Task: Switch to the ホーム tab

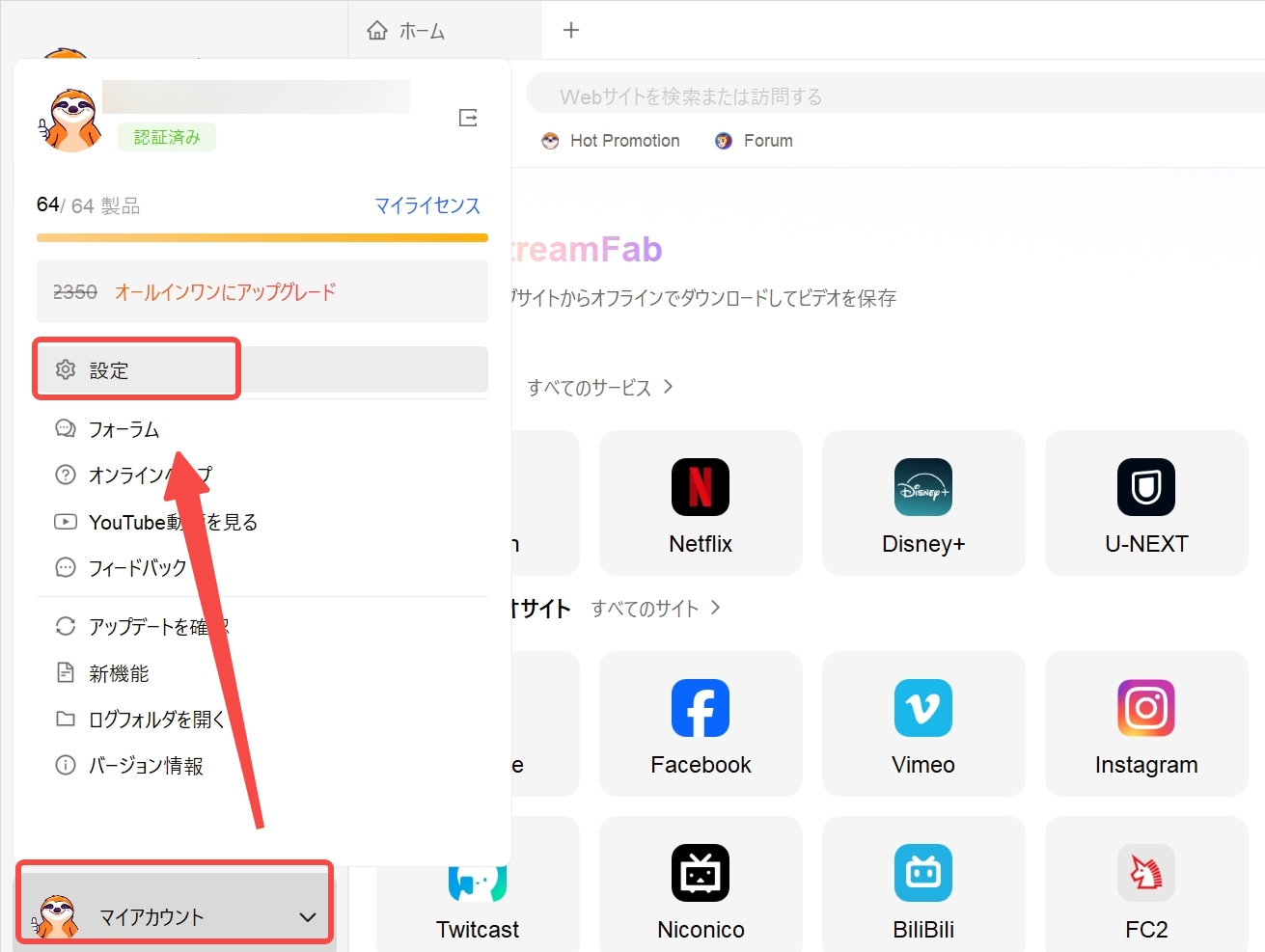Action: [x=445, y=30]
